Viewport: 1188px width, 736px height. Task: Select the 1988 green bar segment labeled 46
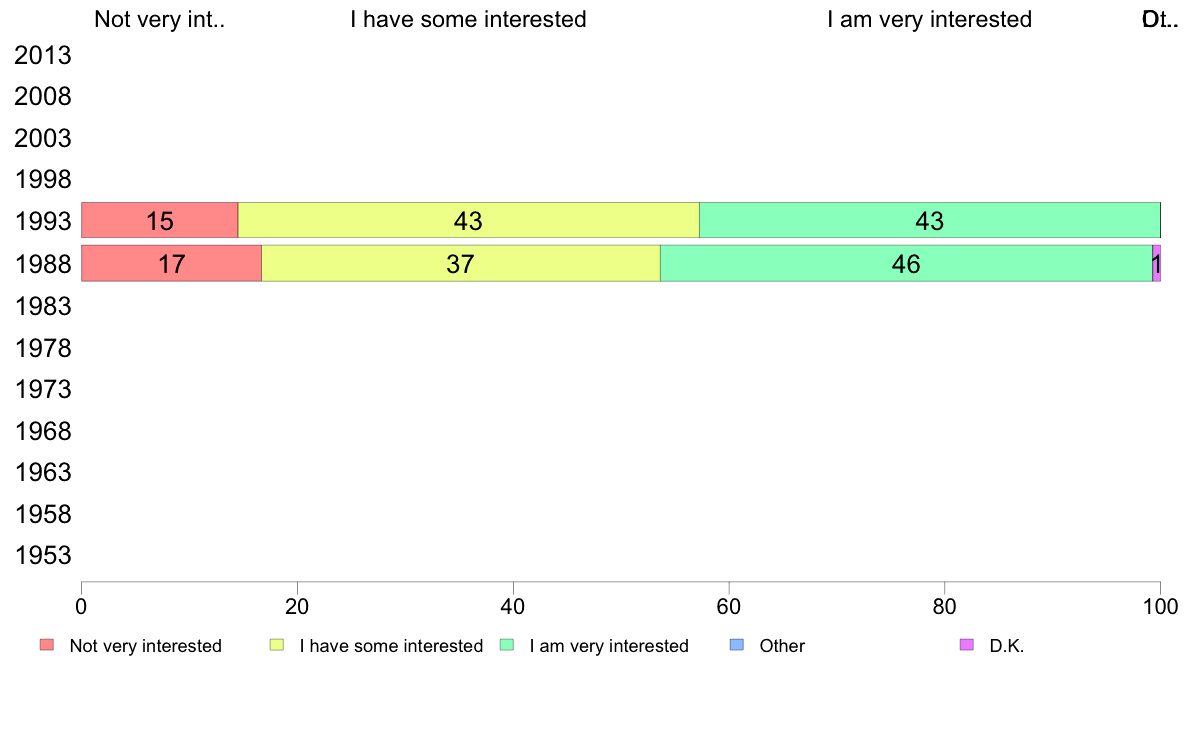tap(906, 264)
